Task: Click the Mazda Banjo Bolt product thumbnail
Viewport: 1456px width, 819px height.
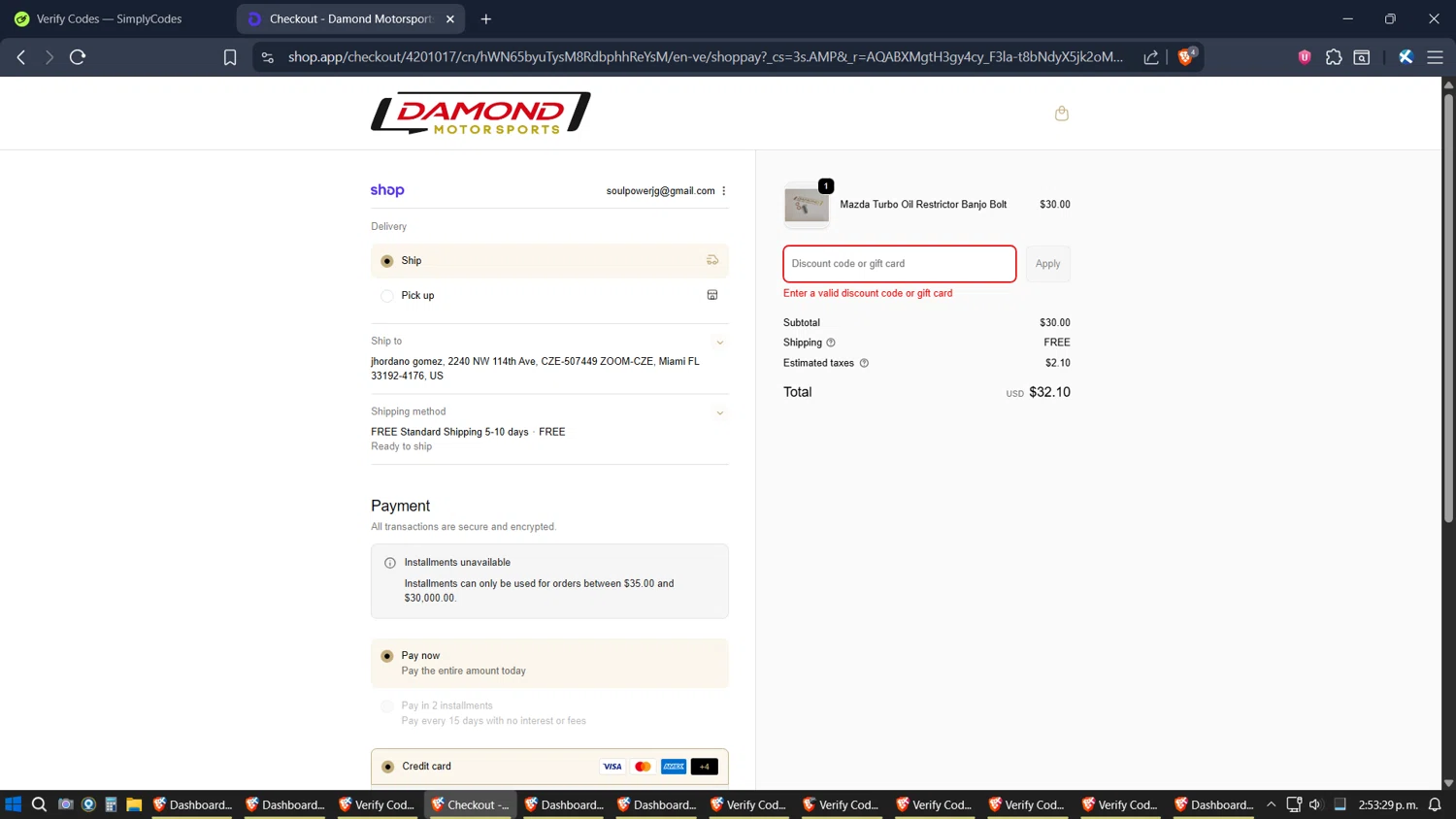Action: pyautogui.click(x=807, y=205)
